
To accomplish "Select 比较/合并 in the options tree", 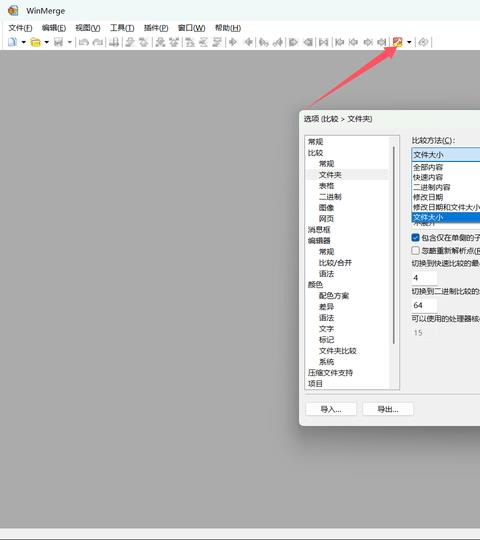I will click(x=335, y=263).
